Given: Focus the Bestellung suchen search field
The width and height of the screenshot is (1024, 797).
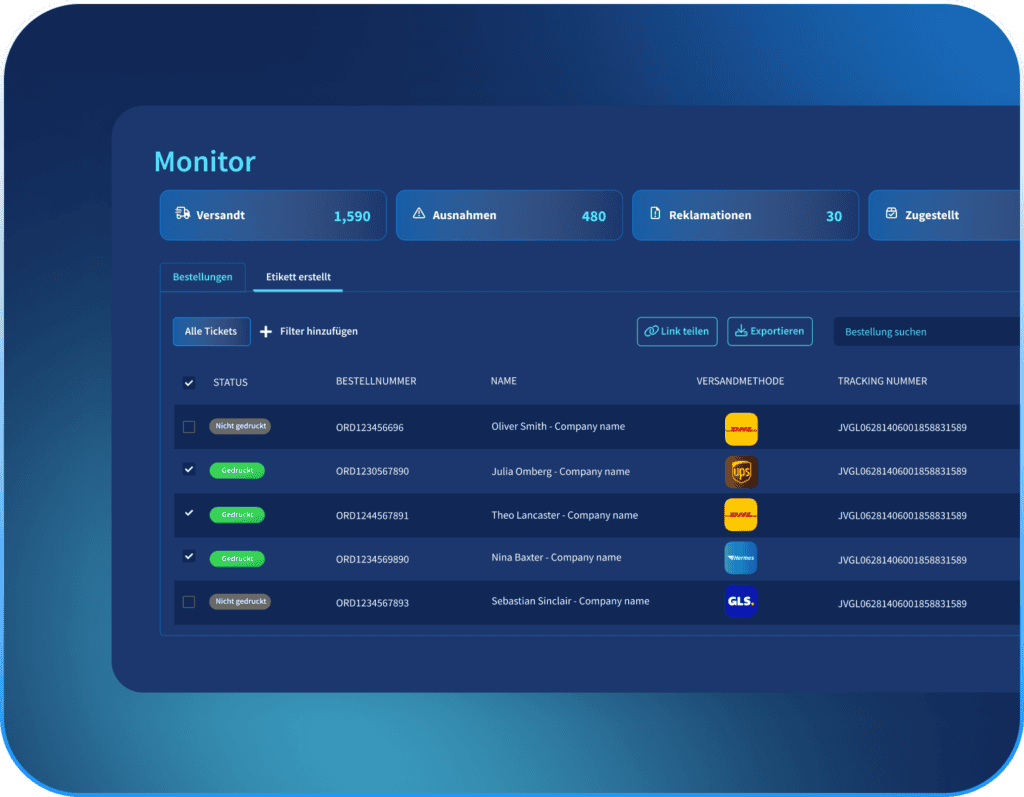Looking at the screenshot, I should point(927,331).
